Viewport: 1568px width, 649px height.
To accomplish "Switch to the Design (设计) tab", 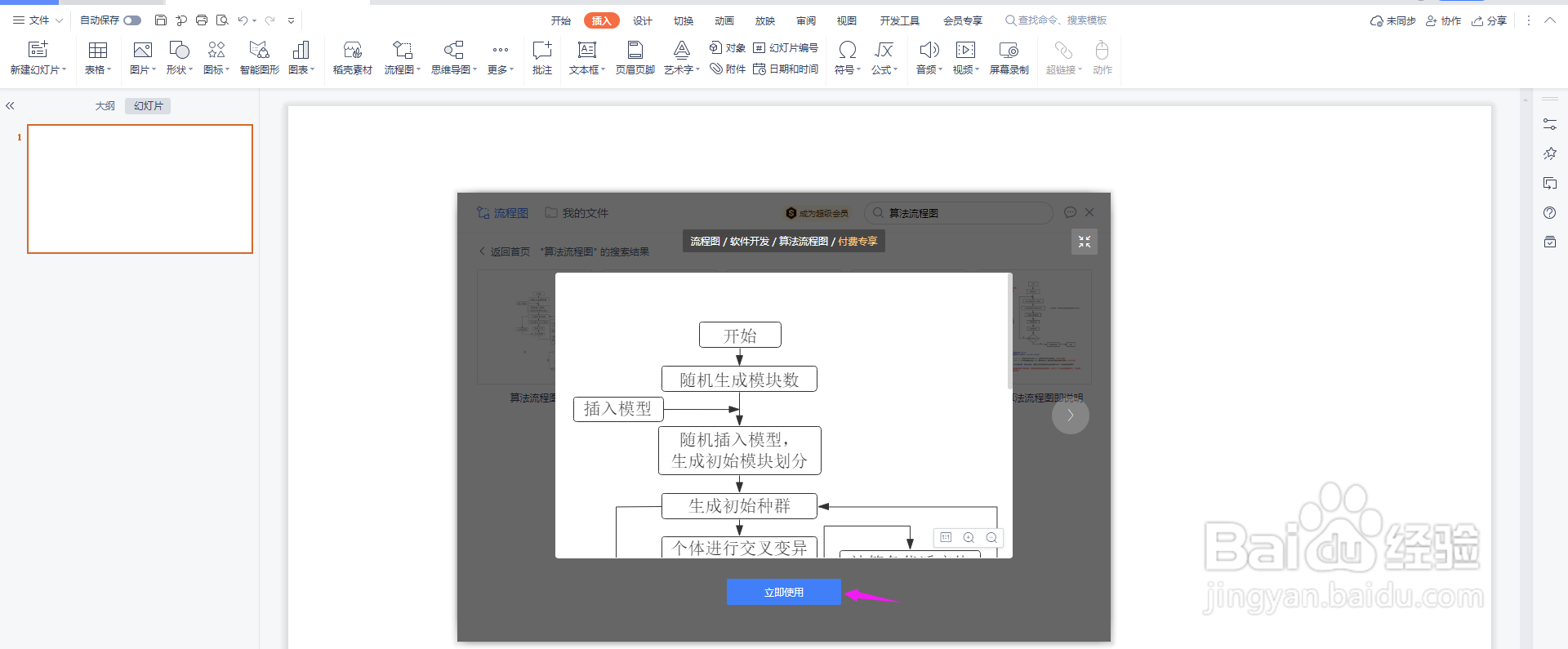I will click(643, 20).
